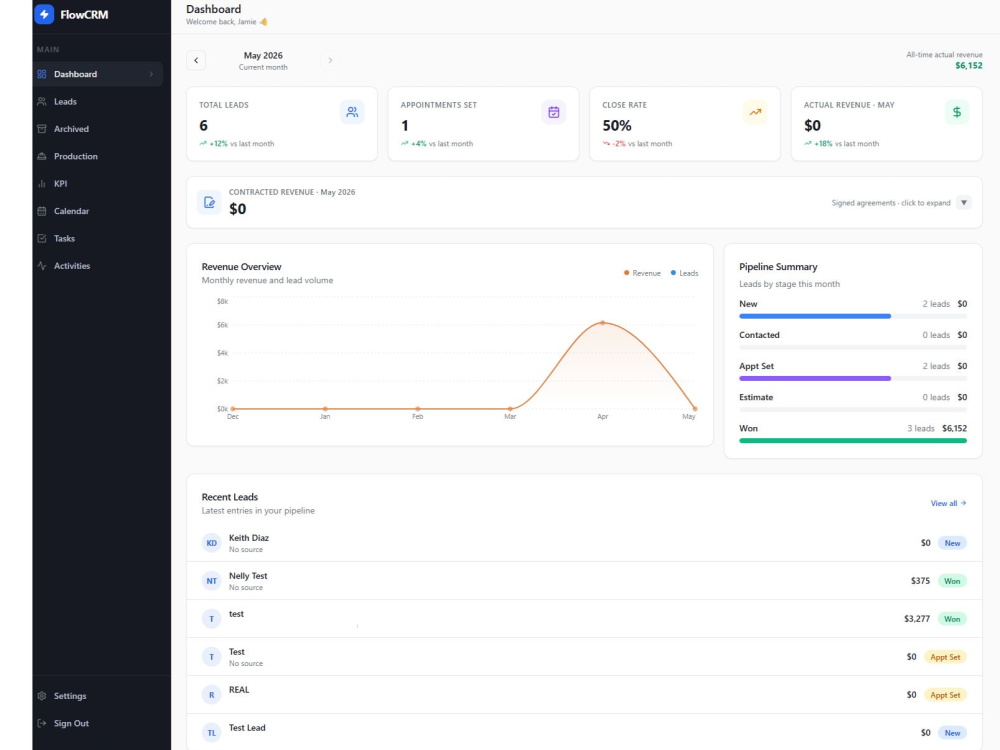Go to next month with right chevron
The height and width of the screenshot is (750, 1000).
(330, 60)
